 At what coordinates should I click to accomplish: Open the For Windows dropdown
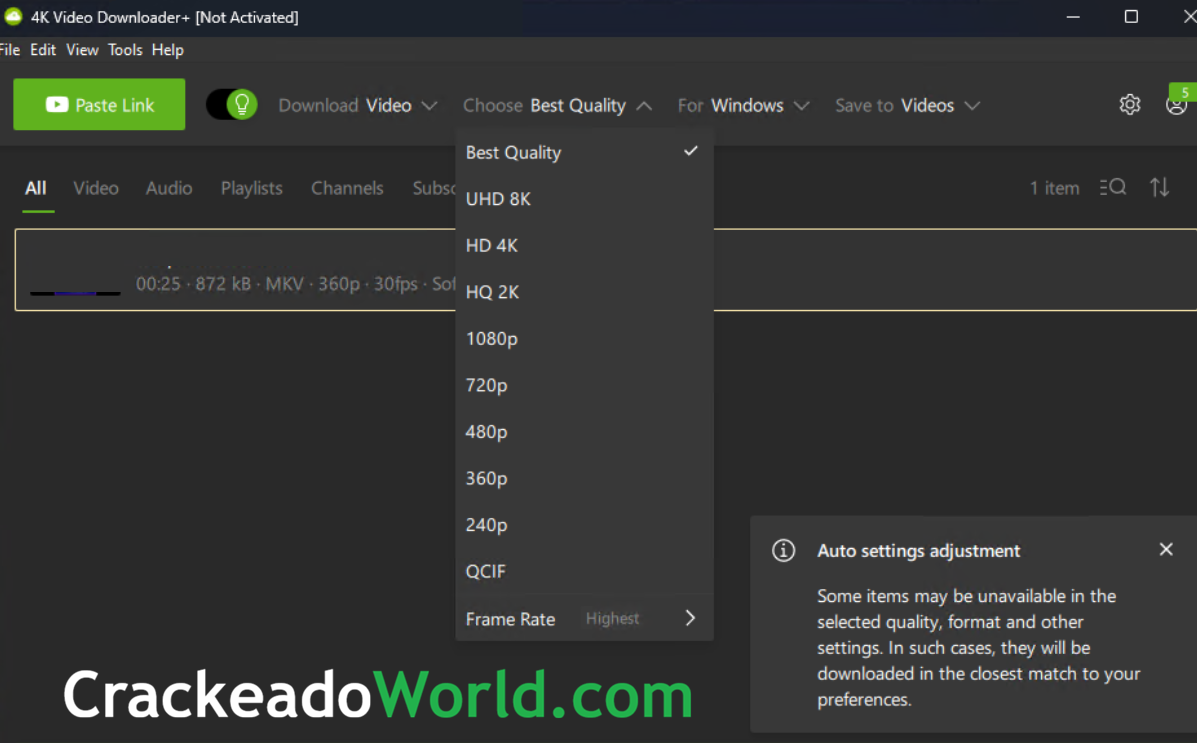tap(743, 105)
